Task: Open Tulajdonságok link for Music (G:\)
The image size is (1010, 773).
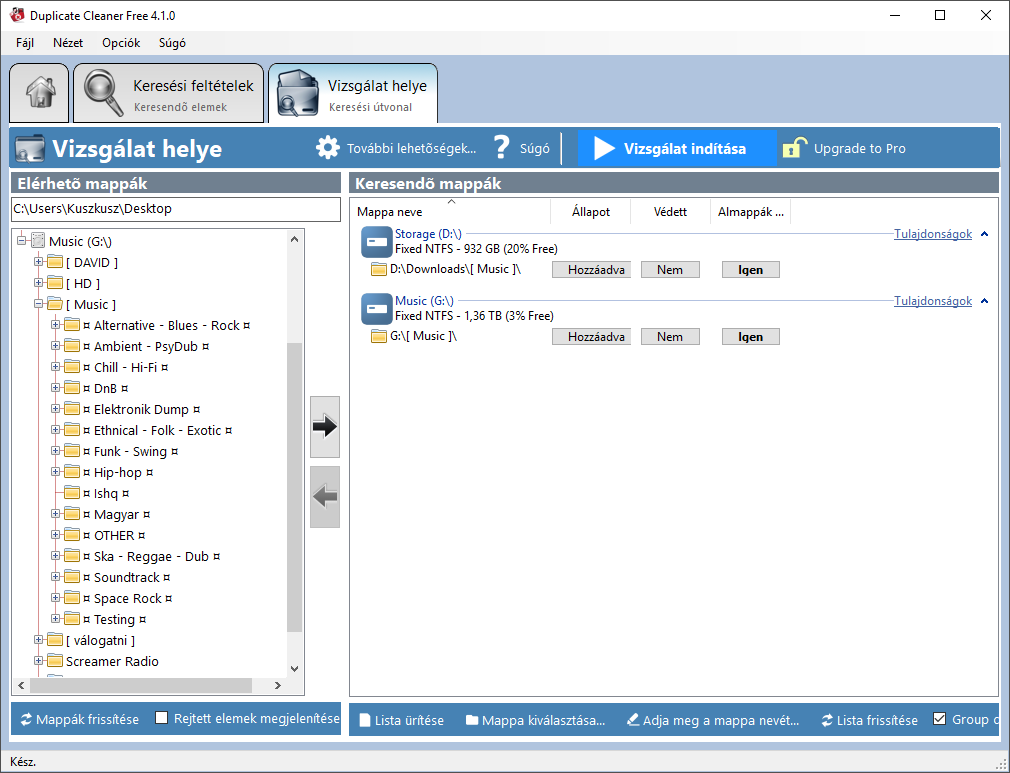Action: (933, 301)
